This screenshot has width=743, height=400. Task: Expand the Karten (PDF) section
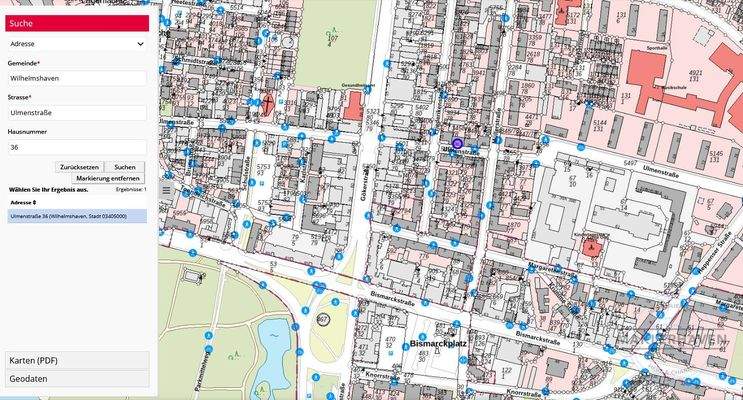(76, 360)
